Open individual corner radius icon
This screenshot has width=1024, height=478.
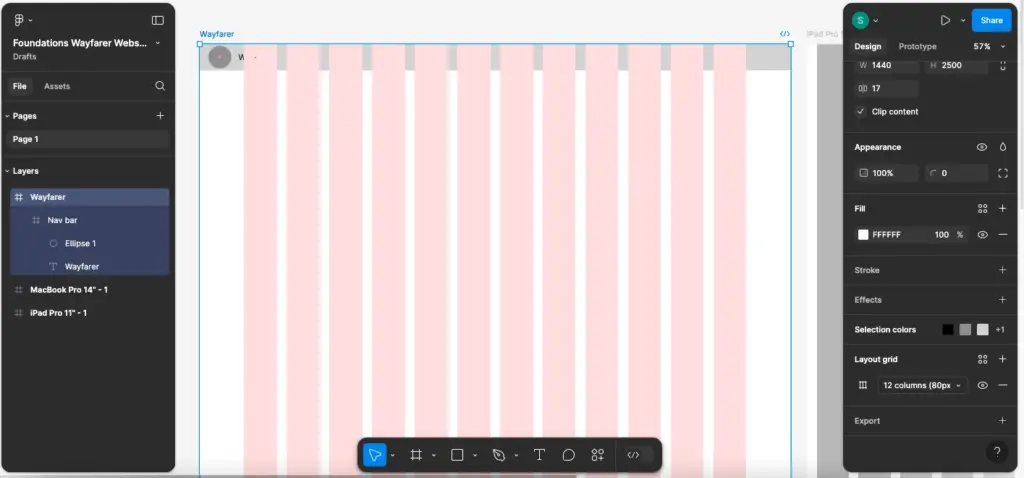click(x=1003, y=173)
